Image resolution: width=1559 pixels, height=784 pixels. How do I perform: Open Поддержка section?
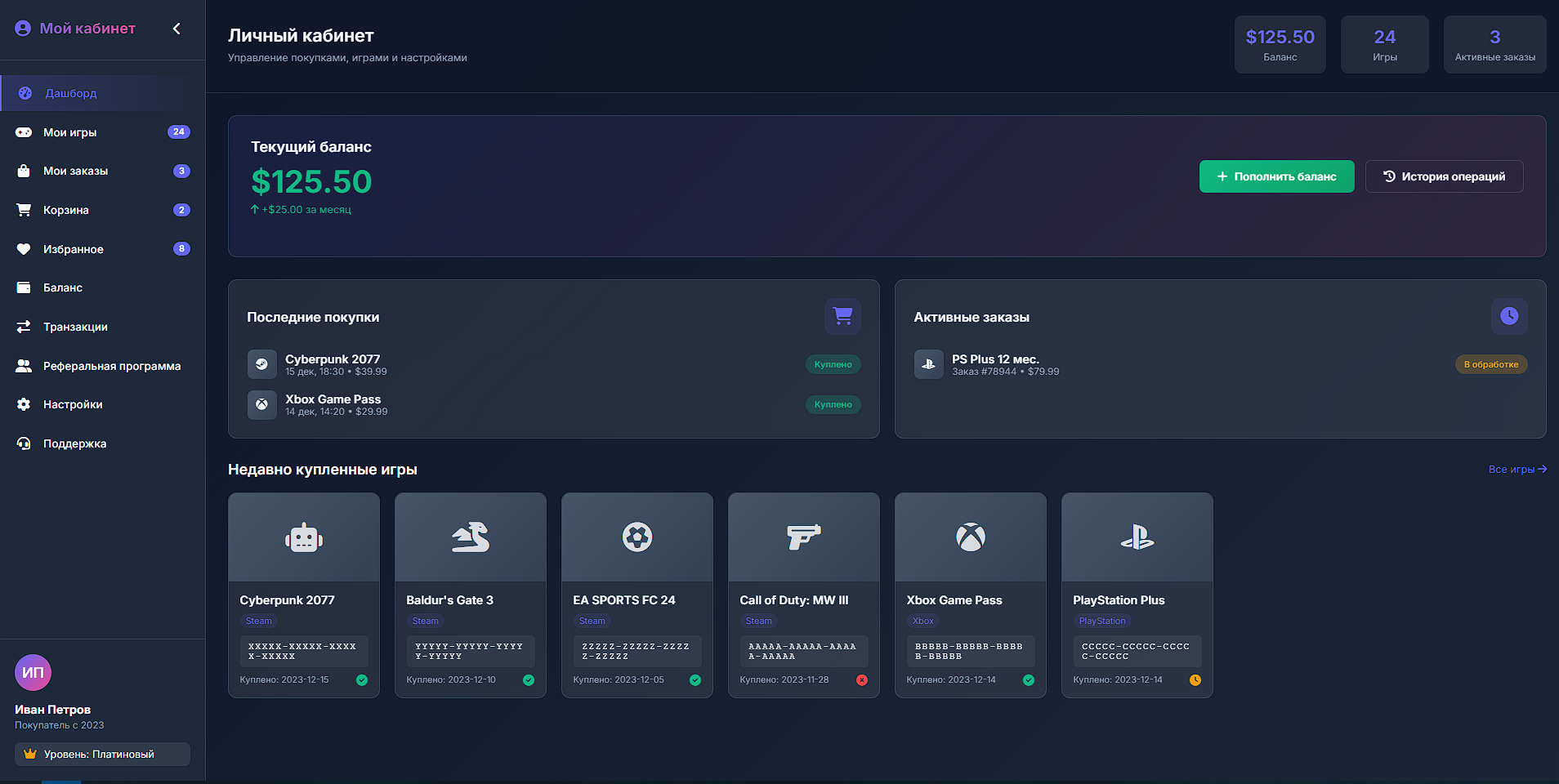tap(103, 443)
